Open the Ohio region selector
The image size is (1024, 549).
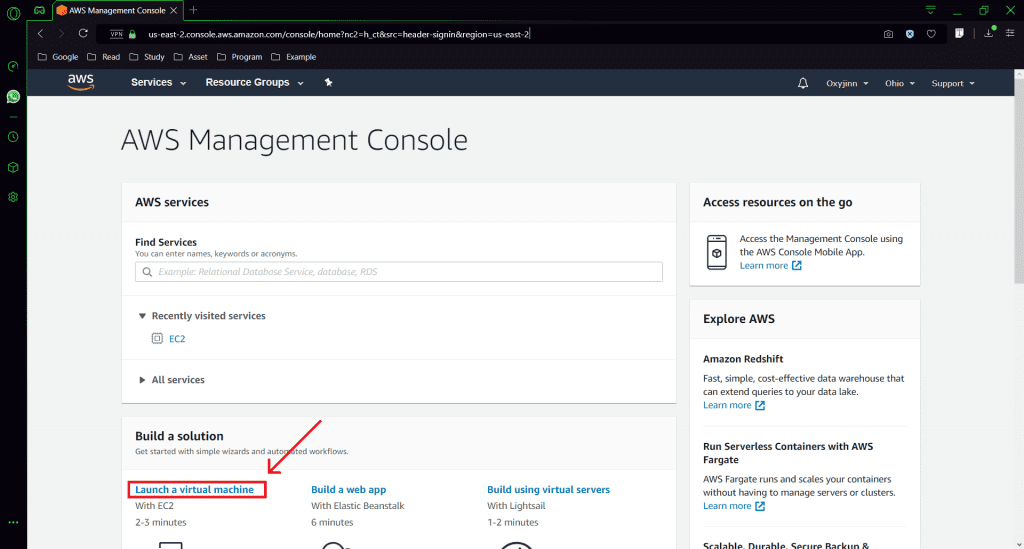point(899,83)
